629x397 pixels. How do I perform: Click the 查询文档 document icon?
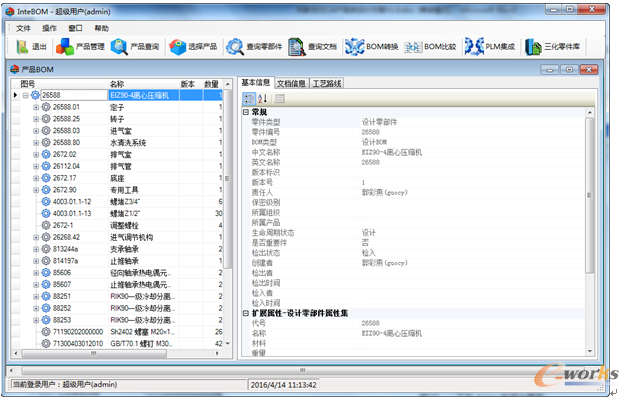pyautogui.click(x=296, y=47)
